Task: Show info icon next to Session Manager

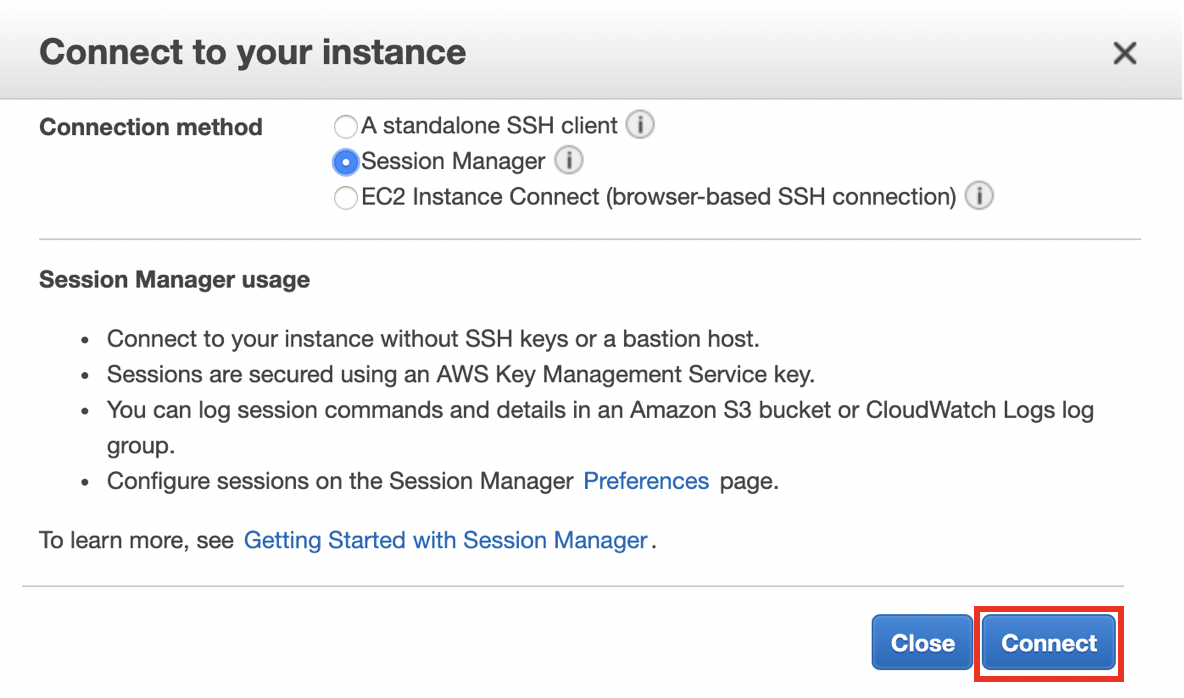Action: [x=569, y=160]
